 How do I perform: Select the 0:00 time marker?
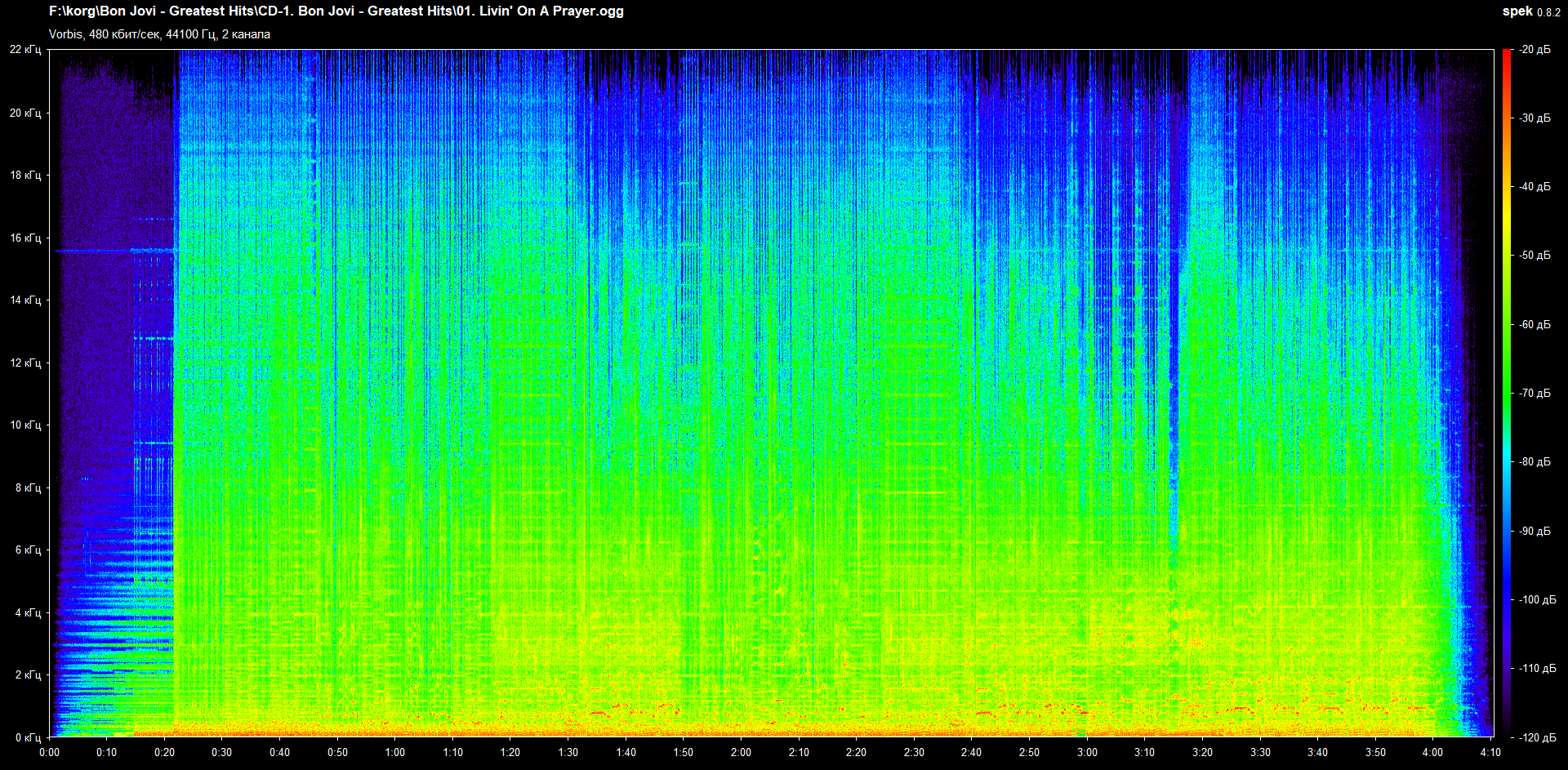(x=49, y=752)
